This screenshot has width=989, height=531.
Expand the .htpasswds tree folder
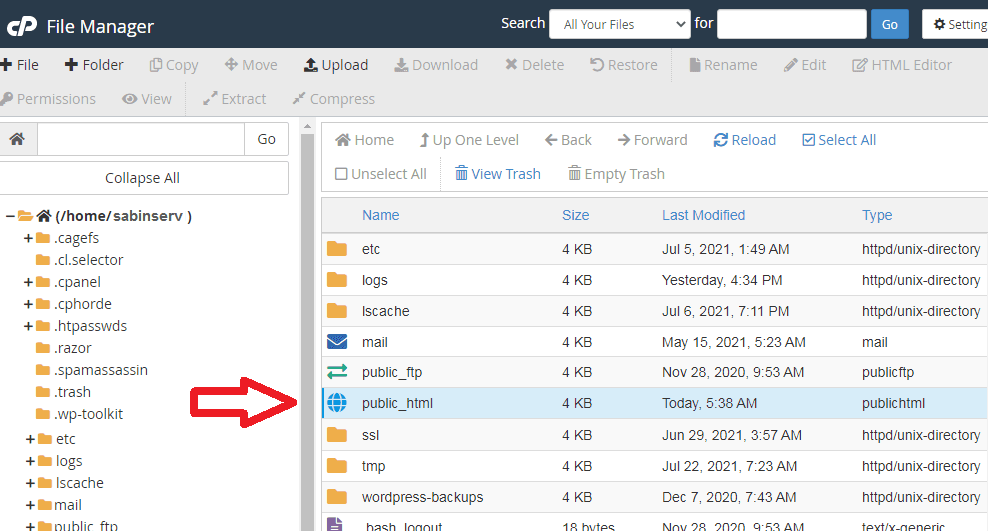[29, 326]
